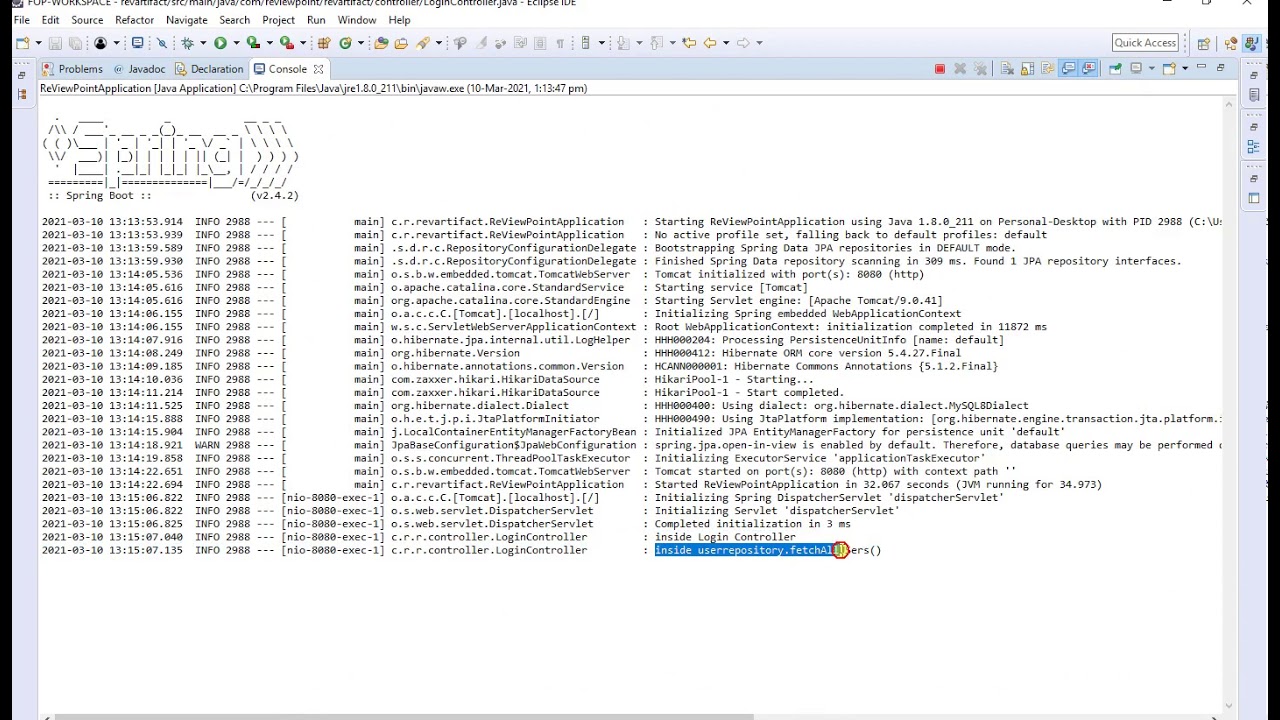Click the Forward navigation arrow
Screen dimensions: 1280x720
pos(743,43)
